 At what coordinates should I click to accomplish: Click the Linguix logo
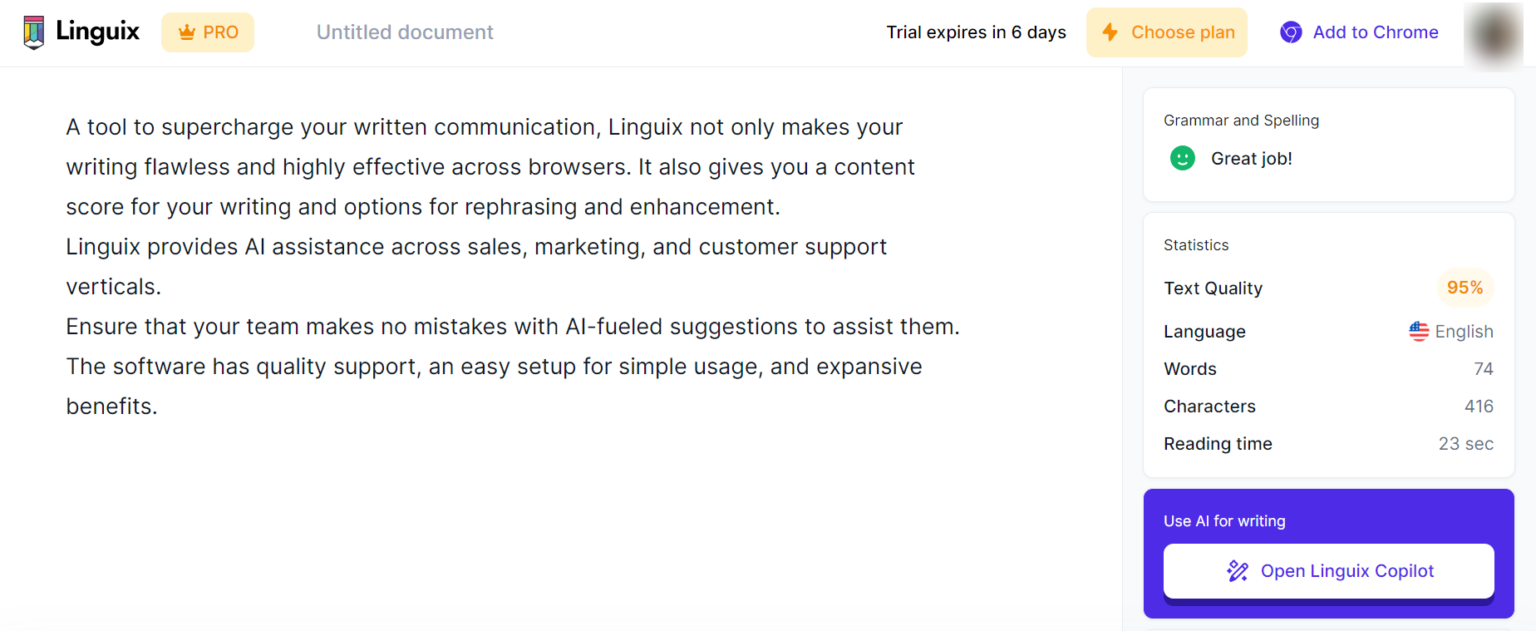pyautogui.click(x=80, y=31)
